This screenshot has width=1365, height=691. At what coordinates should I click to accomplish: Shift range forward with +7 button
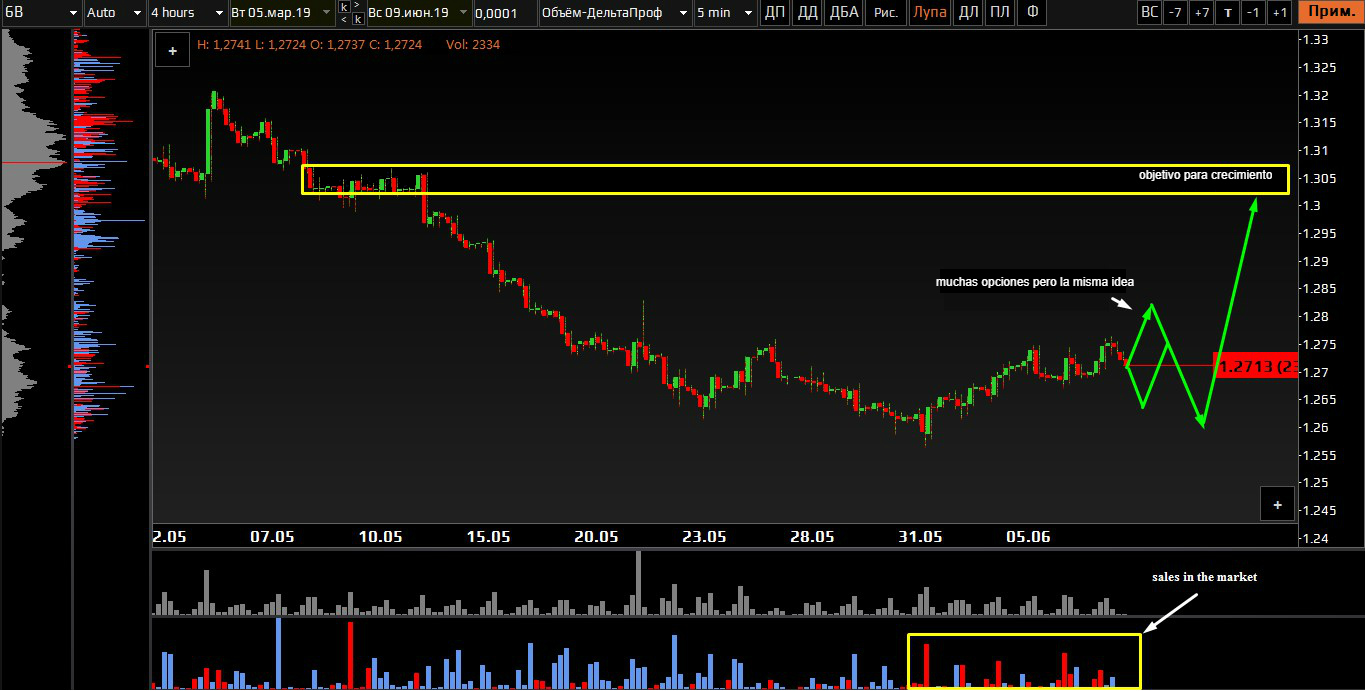coord(1202,13)
